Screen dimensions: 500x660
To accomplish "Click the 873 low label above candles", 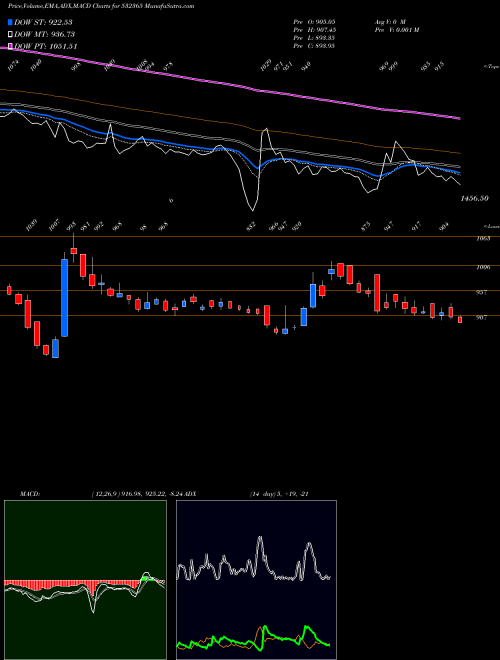I will [x=366, y=228].
